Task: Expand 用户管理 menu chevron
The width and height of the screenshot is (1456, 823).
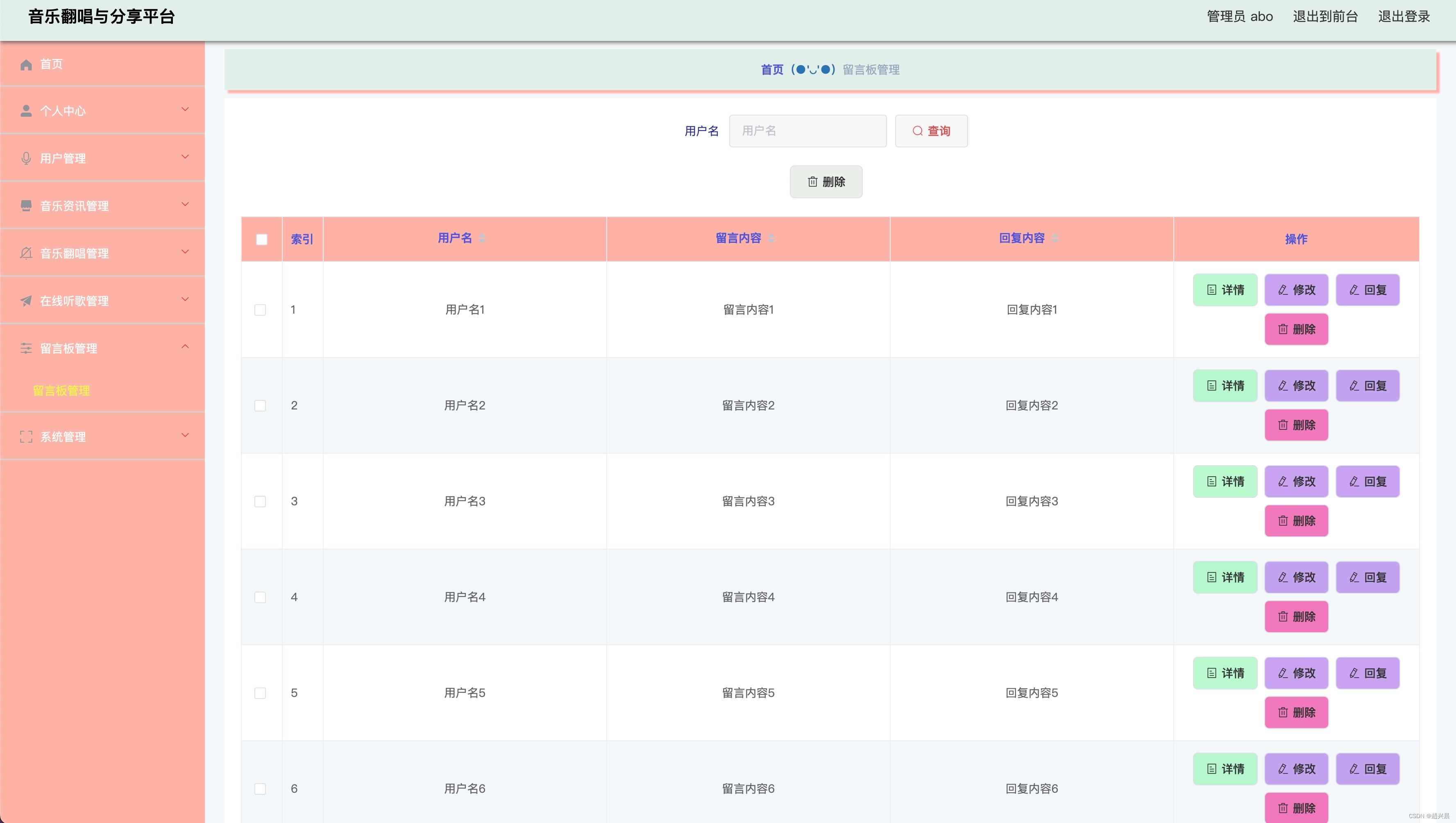Action: tap(185, 156)
